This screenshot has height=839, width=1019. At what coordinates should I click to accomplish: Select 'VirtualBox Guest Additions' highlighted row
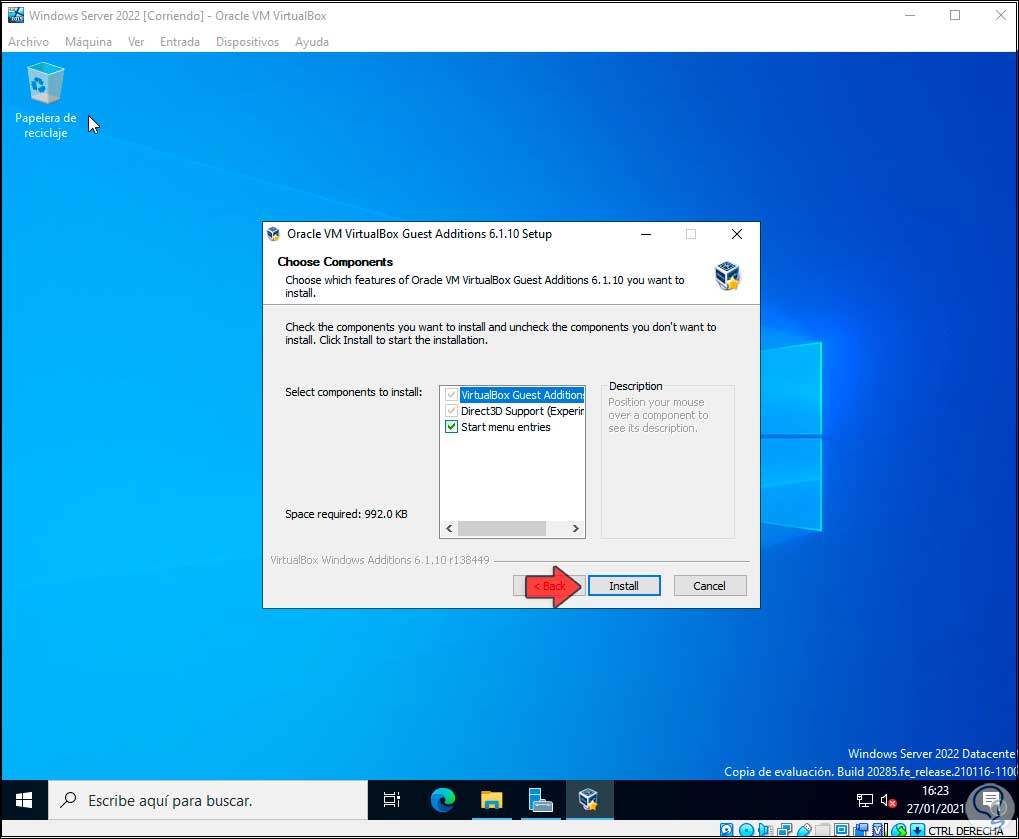point(522,394)
